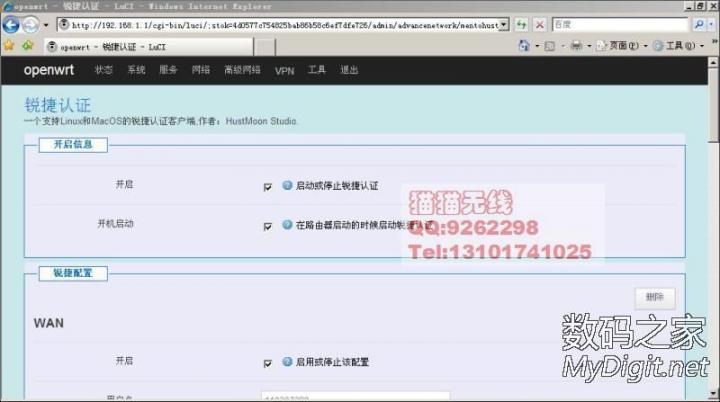Expand the address bar URL dropdown

(x=503, y=23)
